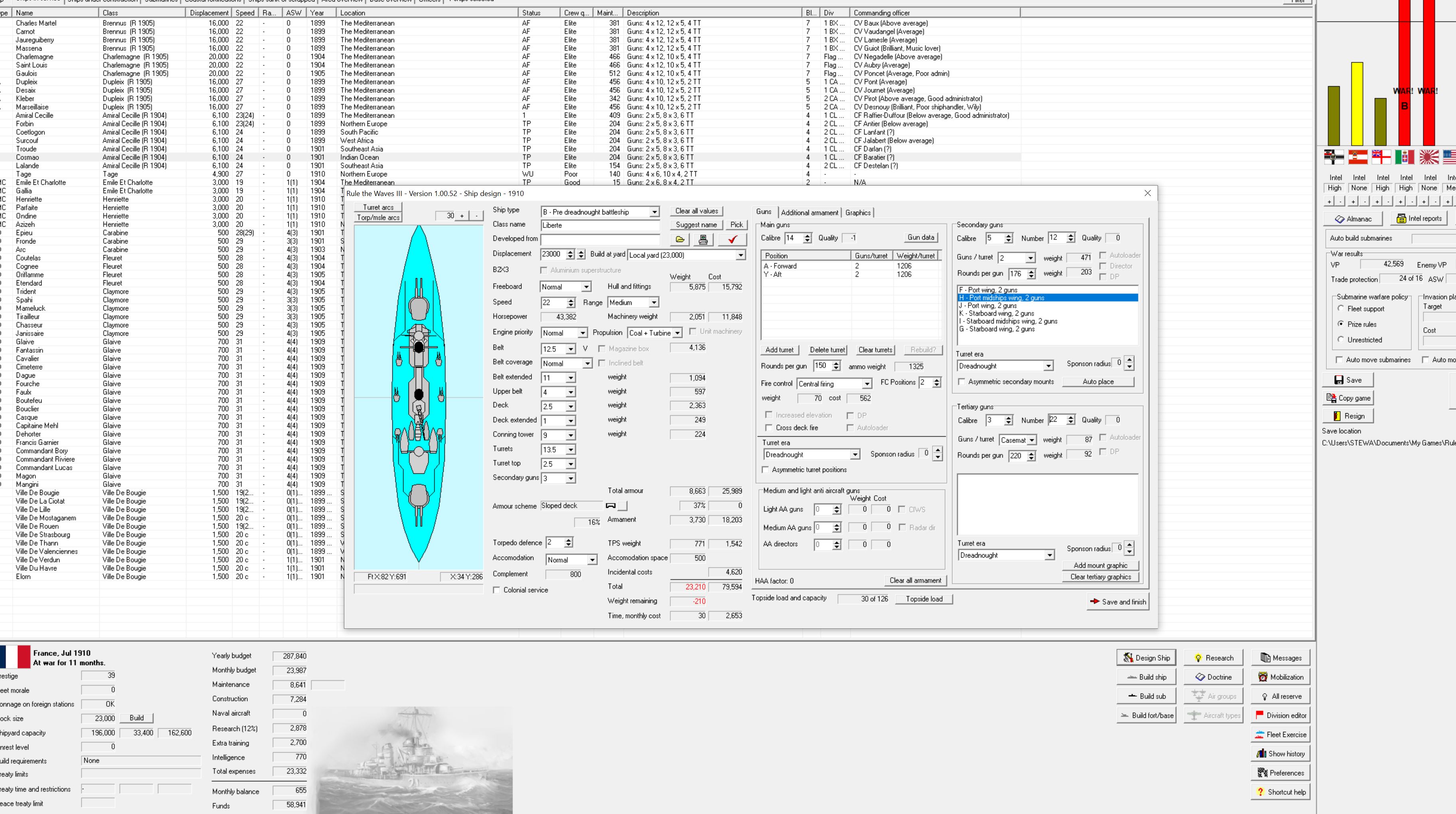The height and width of the screenshot is (814, 1456).
Task: Switch to the Graphics tab
Action: (x=858, y=213)
